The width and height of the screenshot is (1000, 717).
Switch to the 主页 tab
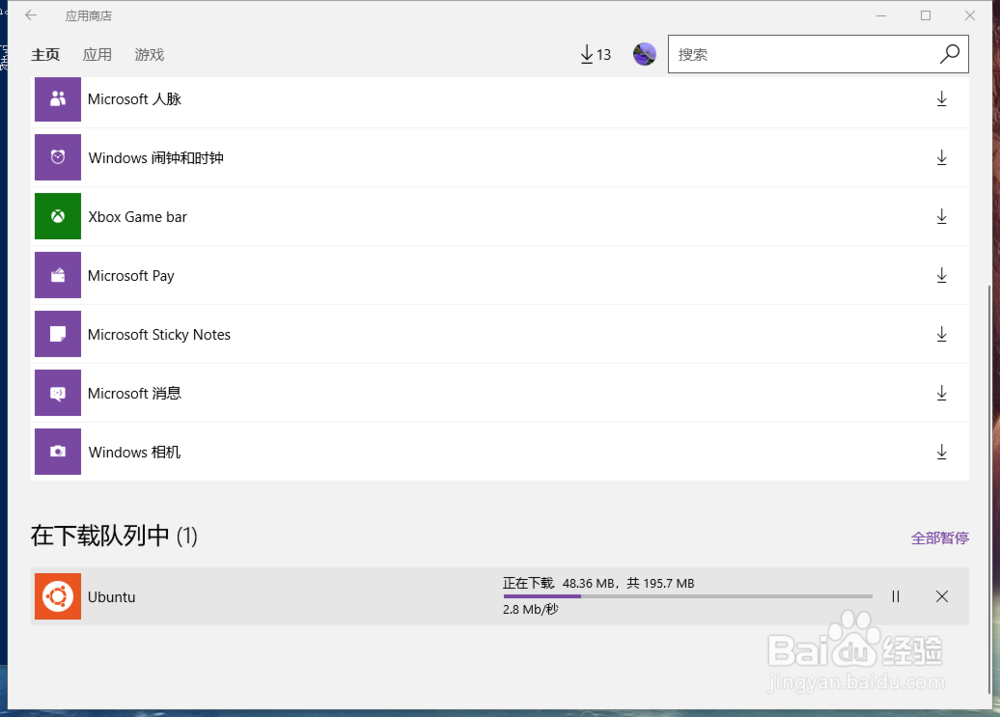tap(45, 55)
